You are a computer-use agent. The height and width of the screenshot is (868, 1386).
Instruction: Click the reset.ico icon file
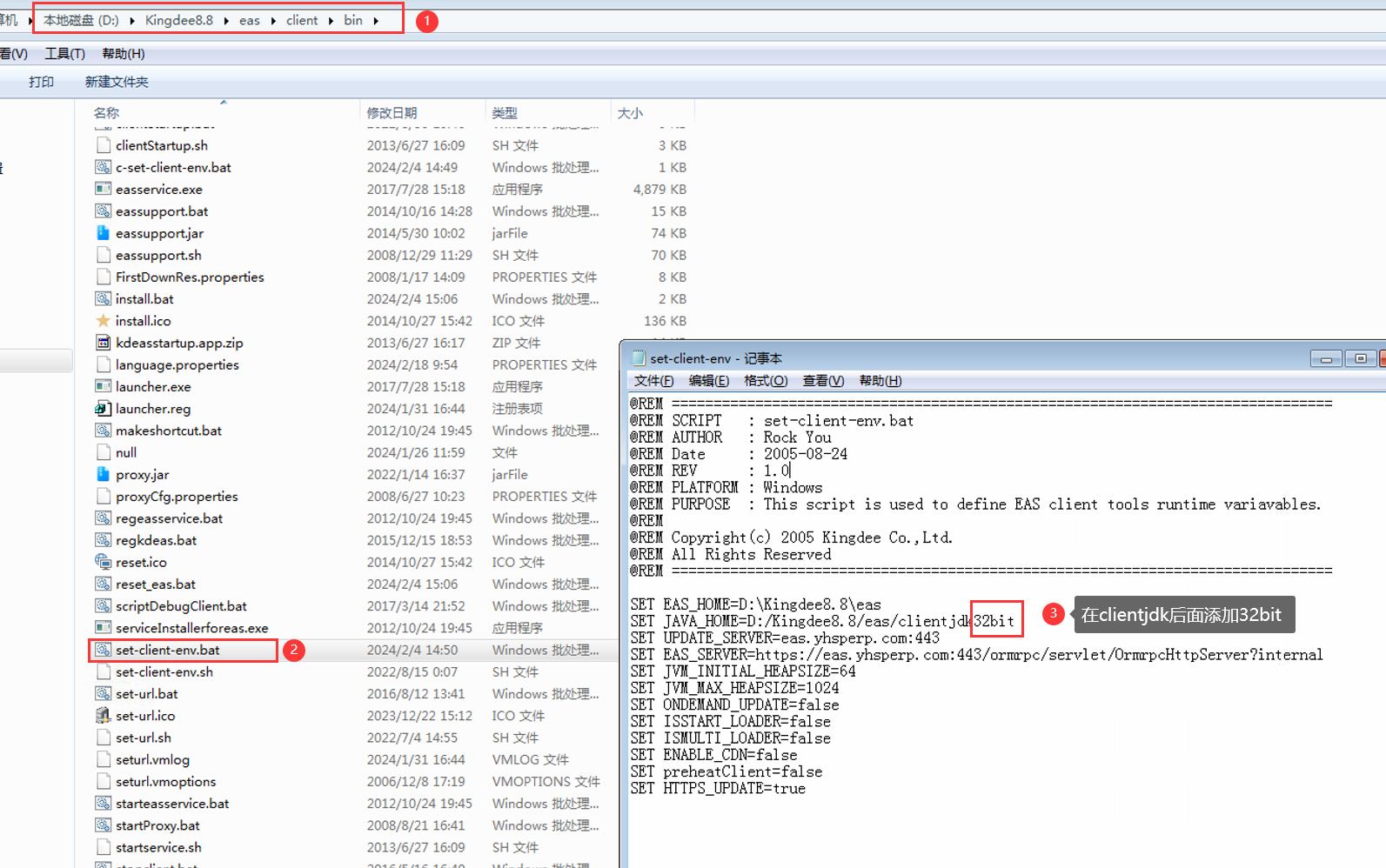coord(104,562)
